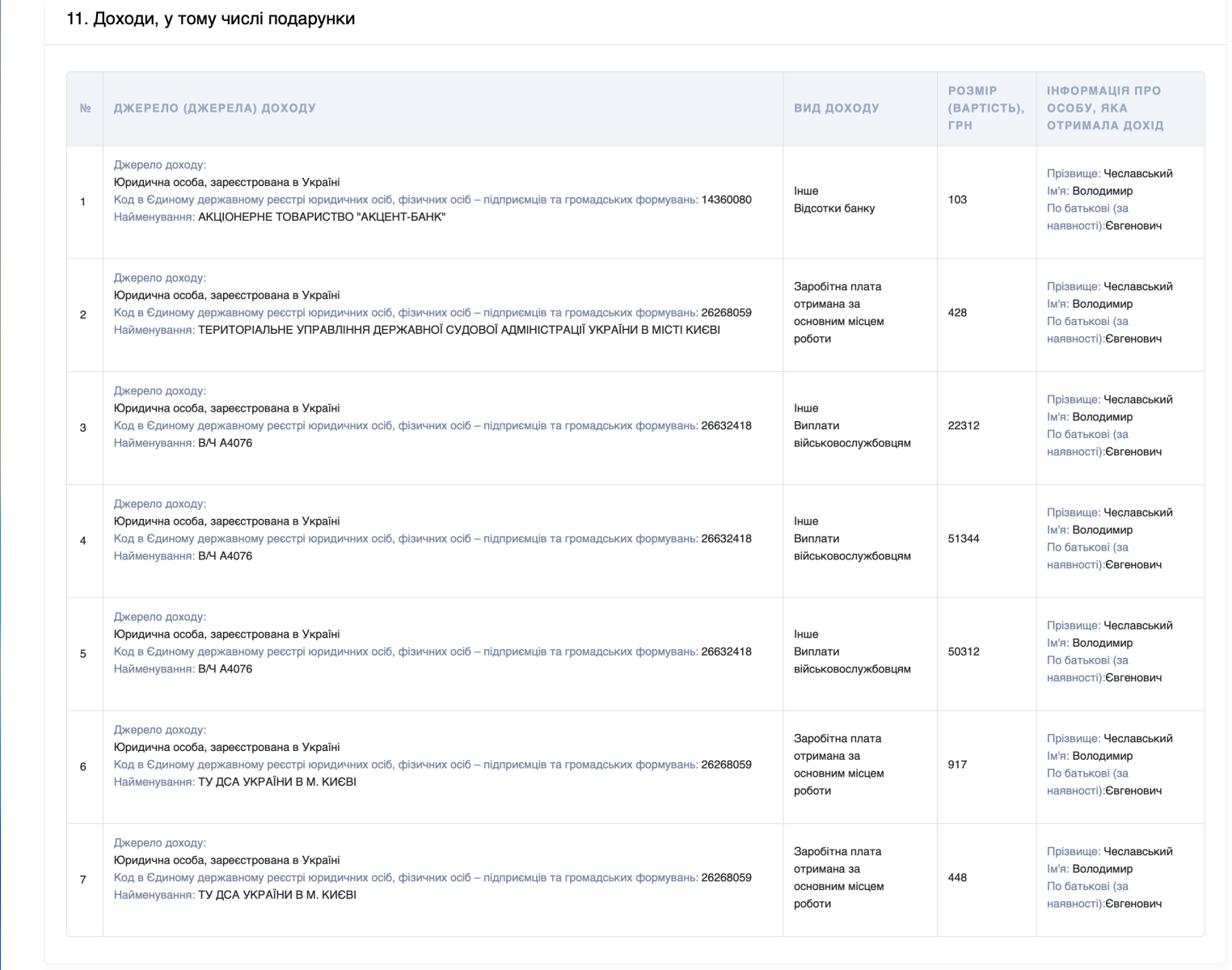Select the Kyiv court administration territorial office name

[459, 330]
